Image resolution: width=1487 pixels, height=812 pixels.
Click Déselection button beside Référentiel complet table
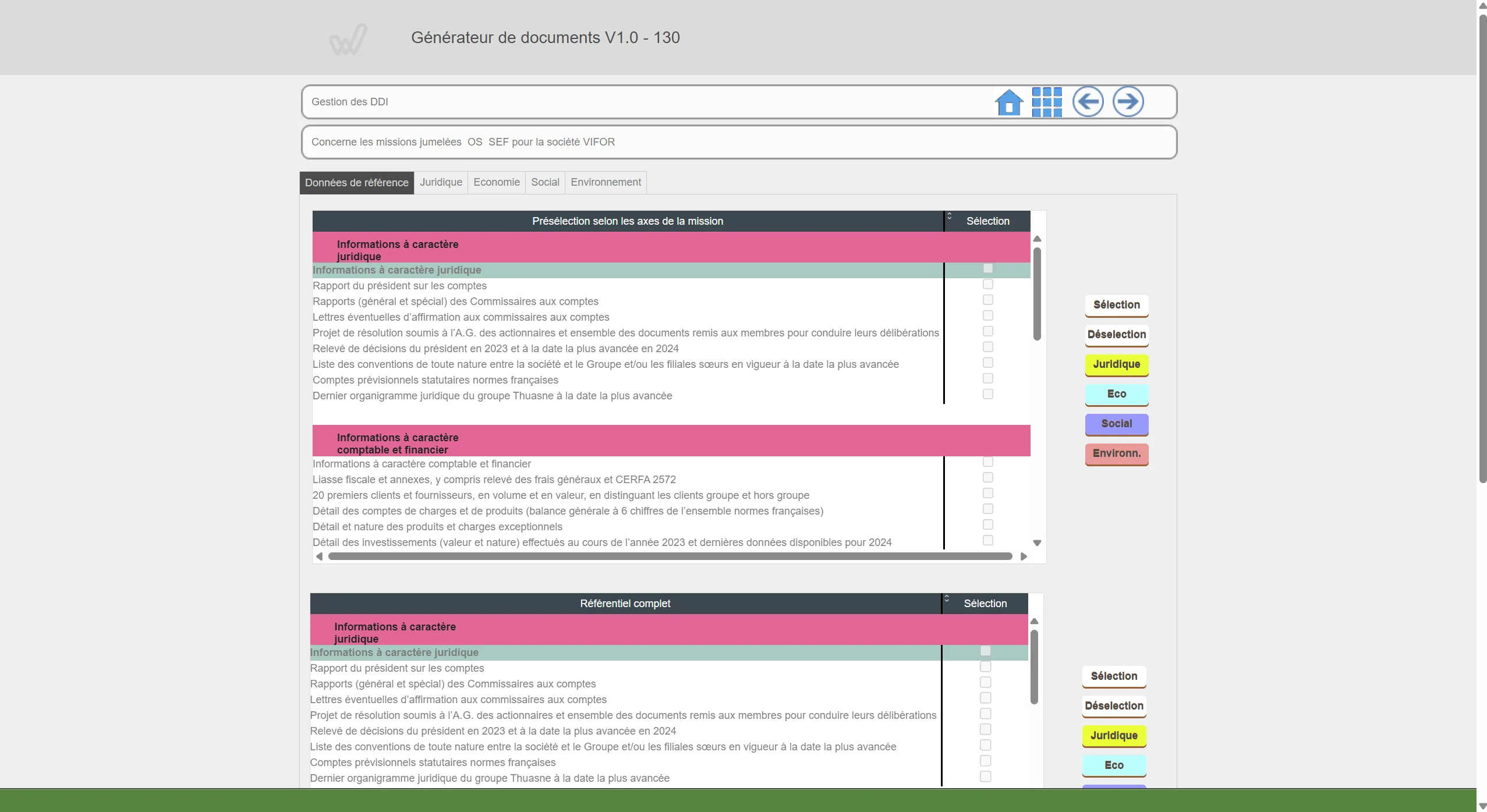(x=1114, y=706)
